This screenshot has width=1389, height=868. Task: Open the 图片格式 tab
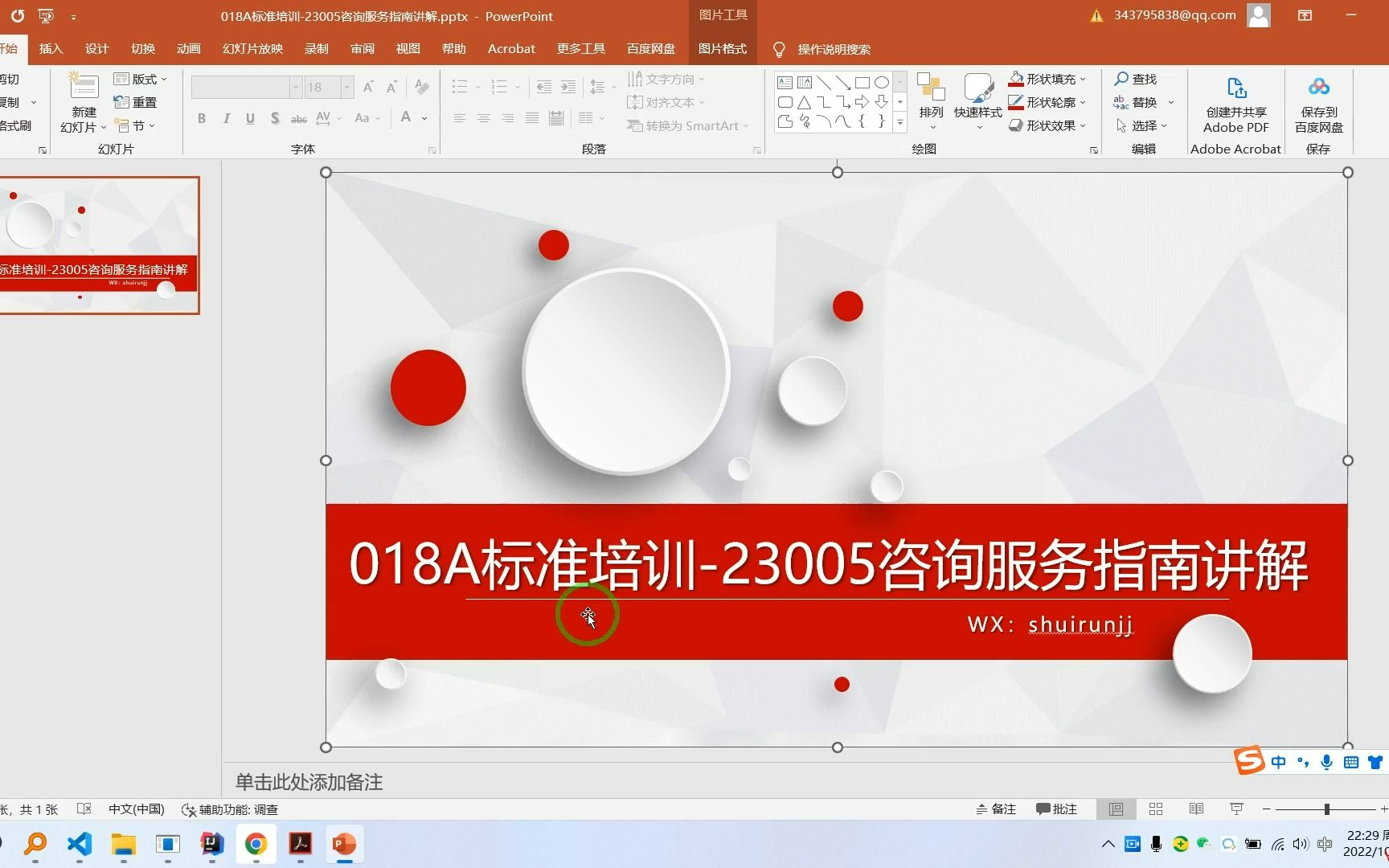pos(722,48)
